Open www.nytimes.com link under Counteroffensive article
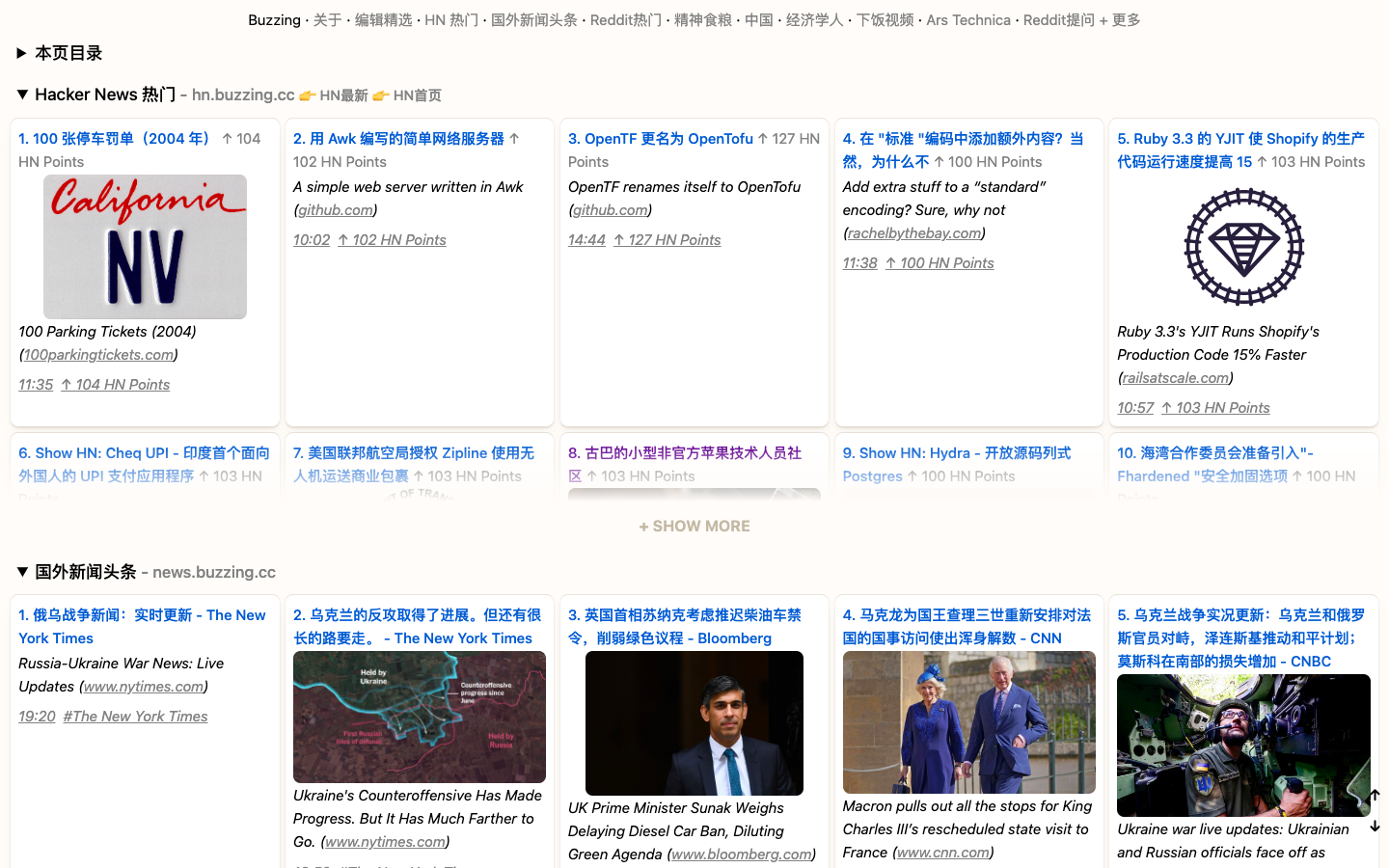The image size is (1389, 868). tap(386, 841)
